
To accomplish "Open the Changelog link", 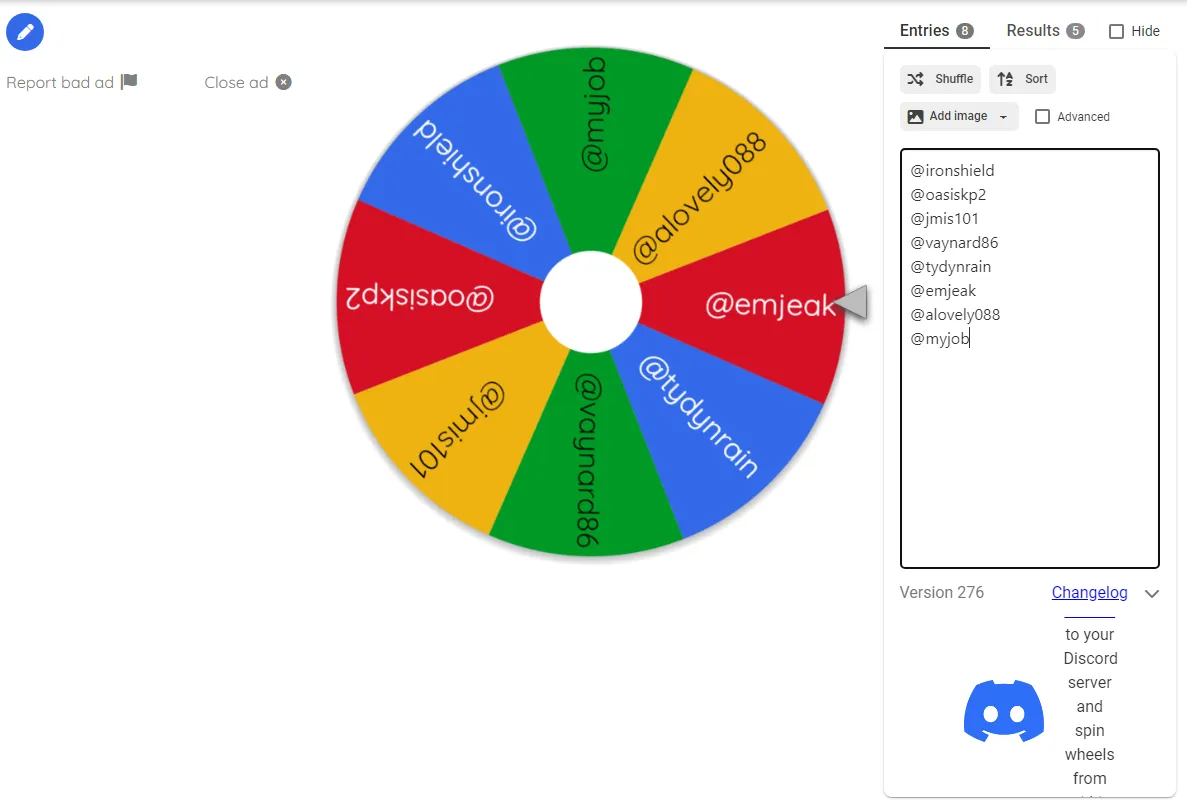I will pyautogui.click(x=1089, y=593).
